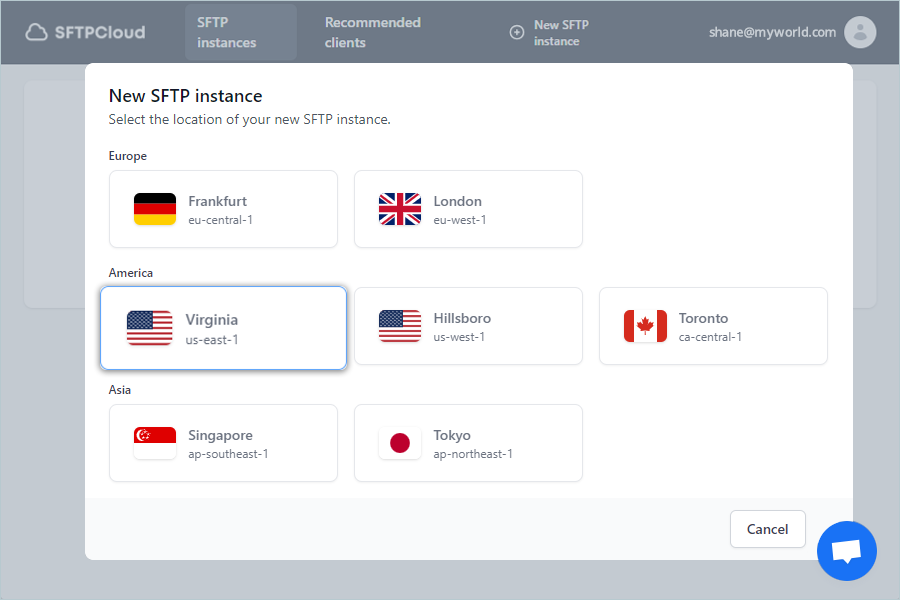Click the Japanese flag for Tokyo
The image size is (900, 600).
coord(400,443)
